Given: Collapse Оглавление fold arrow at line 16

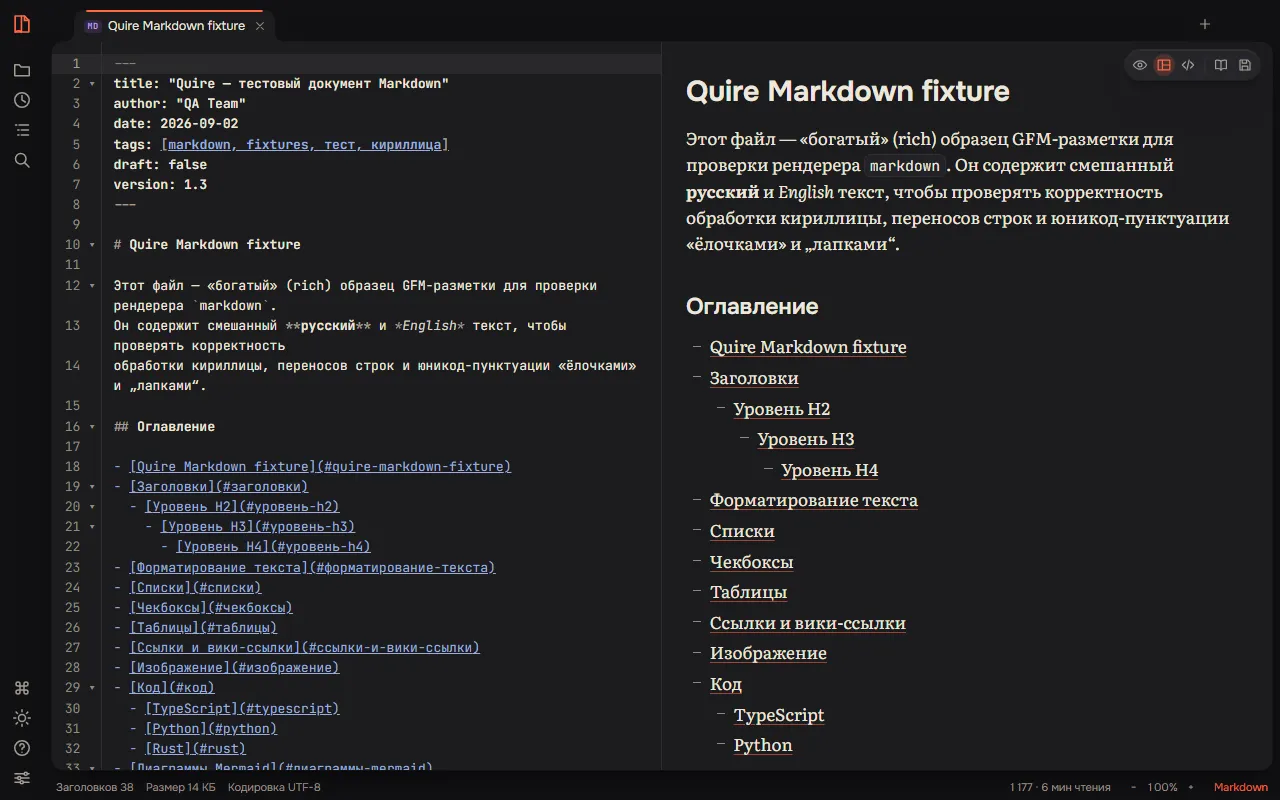Looking at the screenshot, I should (92, 427).
